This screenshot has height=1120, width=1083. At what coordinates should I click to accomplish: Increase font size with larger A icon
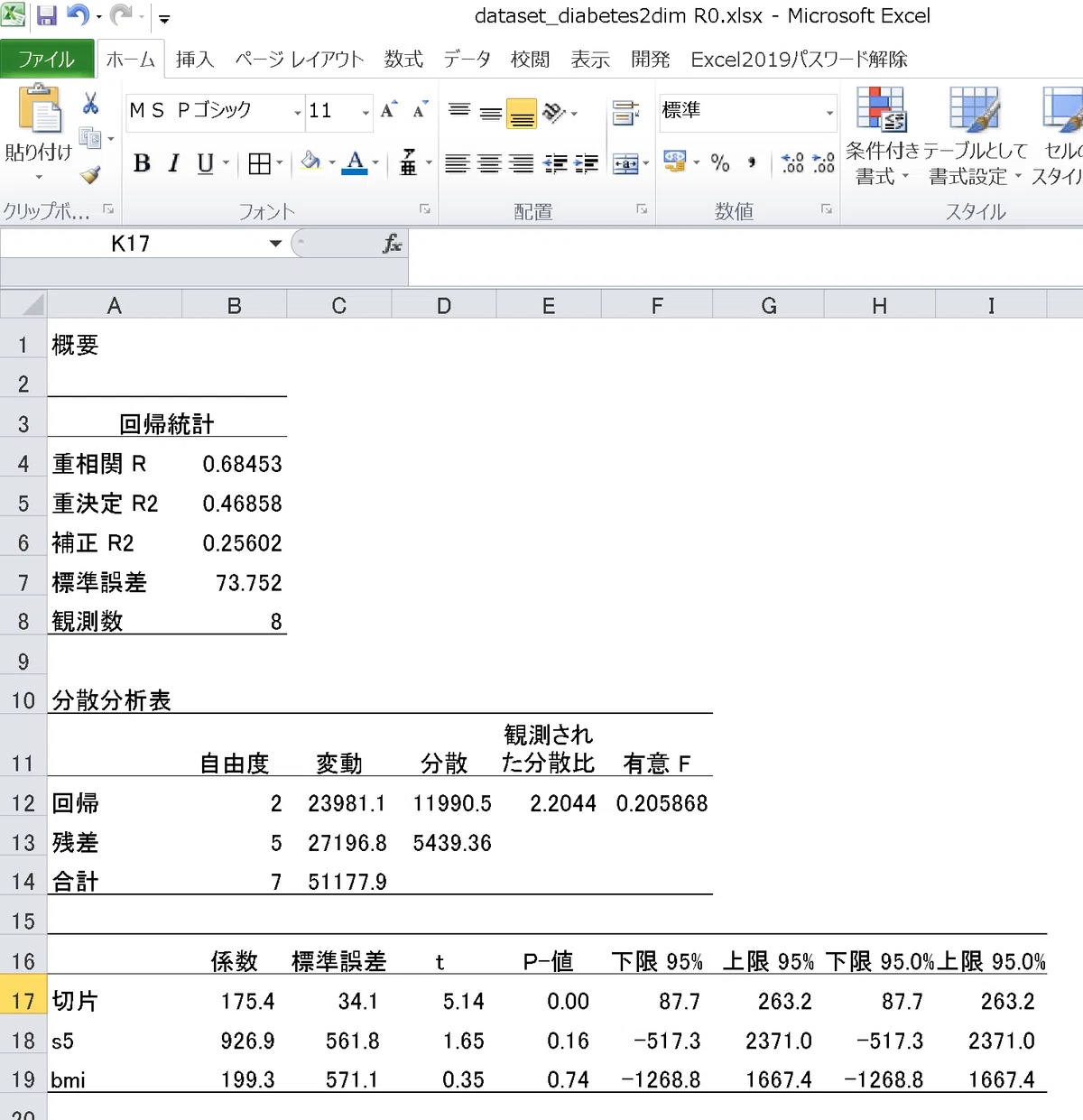point(388,110)
